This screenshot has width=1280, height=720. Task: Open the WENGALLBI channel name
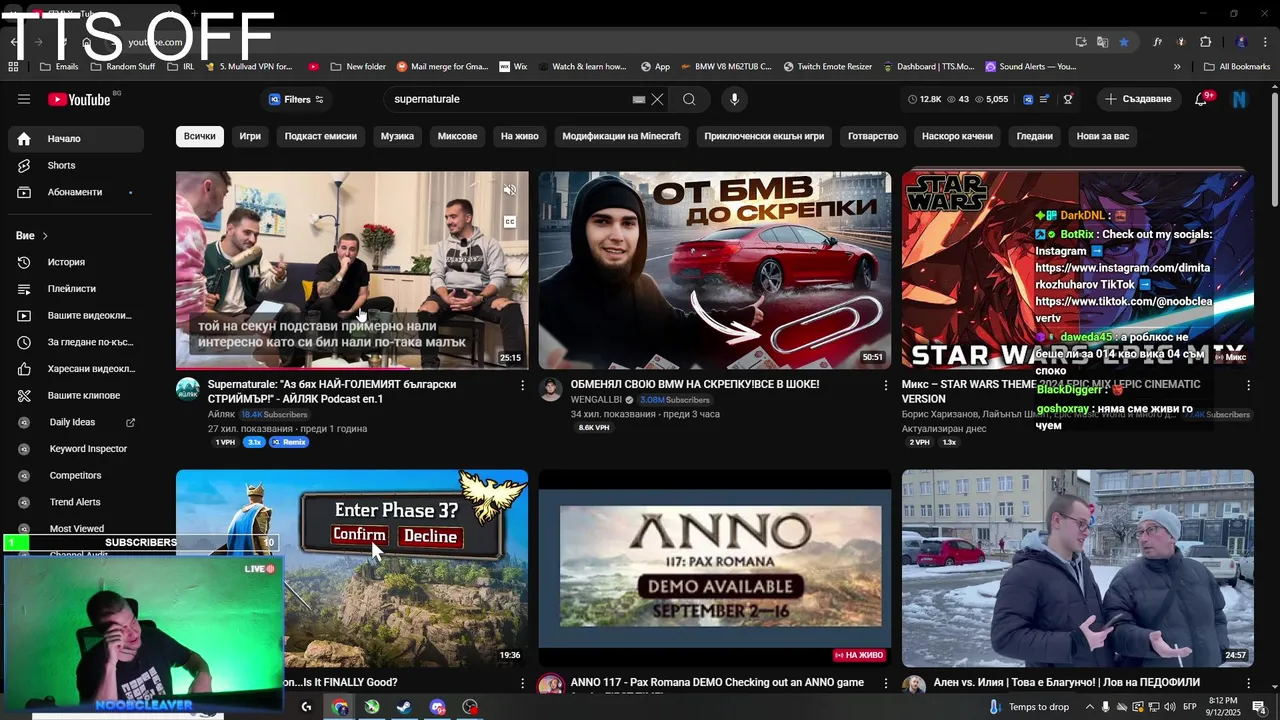[x=597, y=400]
